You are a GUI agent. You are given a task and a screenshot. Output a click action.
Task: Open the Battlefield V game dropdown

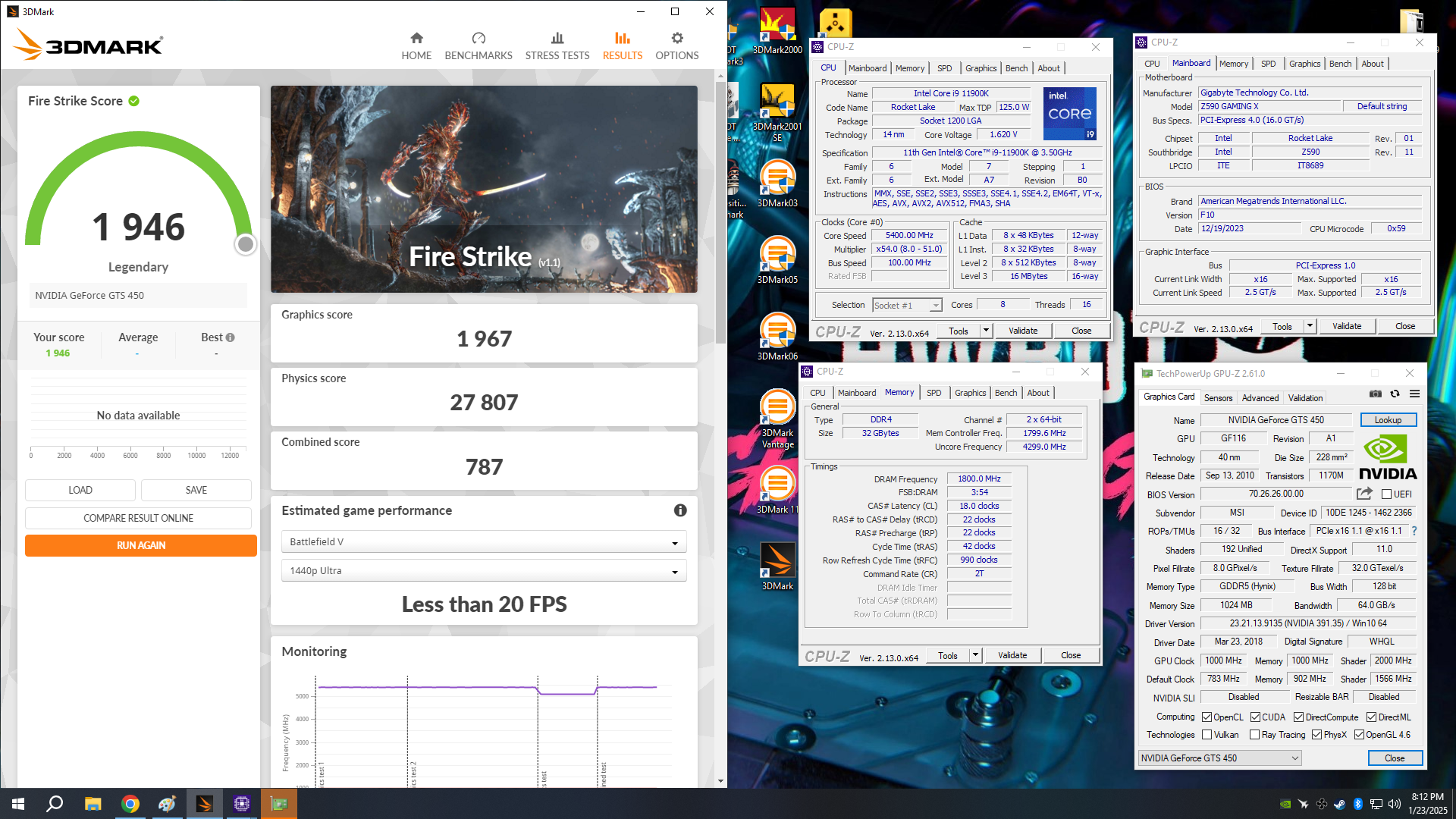(x=484, y=542)
